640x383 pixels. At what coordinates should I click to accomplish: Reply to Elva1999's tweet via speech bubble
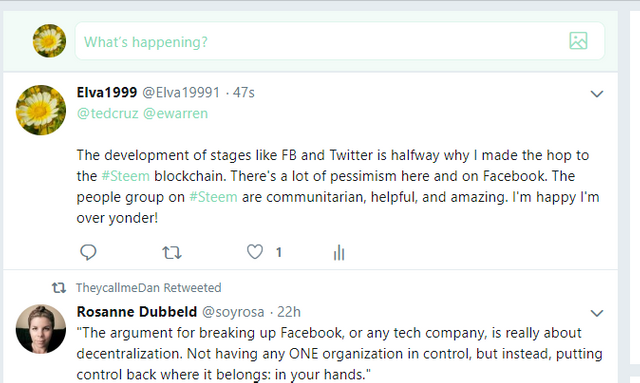coord(88,252)
